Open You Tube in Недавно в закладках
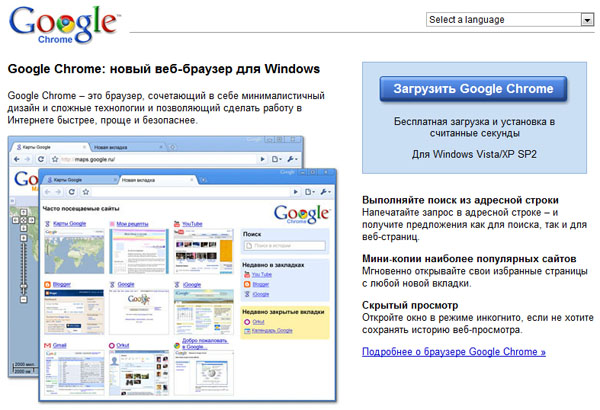 [262, 274]
